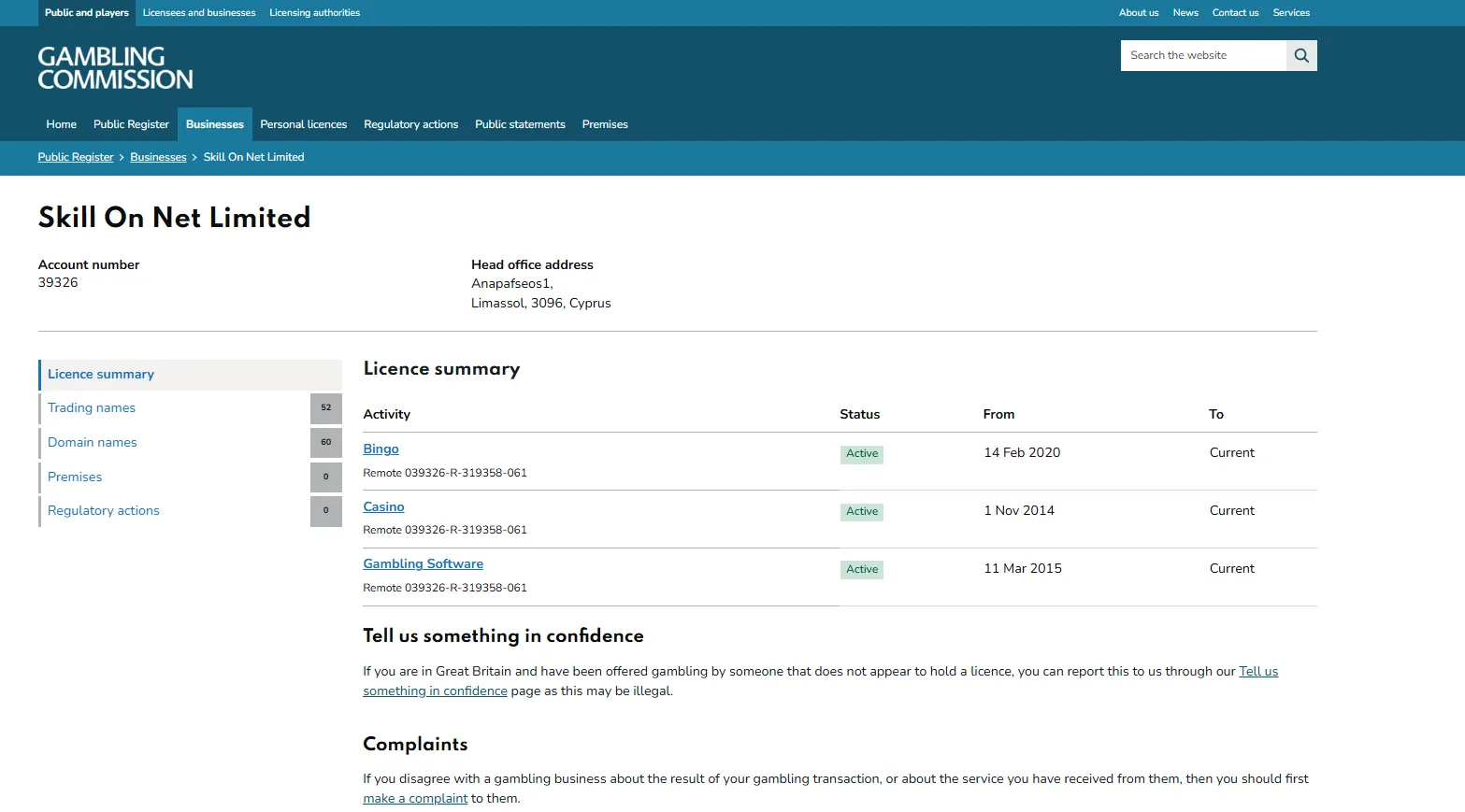The width and height of the screenshot is (1465, 812).
Task: Click Public Register breadcrumb link
Action: coord(76,157)
